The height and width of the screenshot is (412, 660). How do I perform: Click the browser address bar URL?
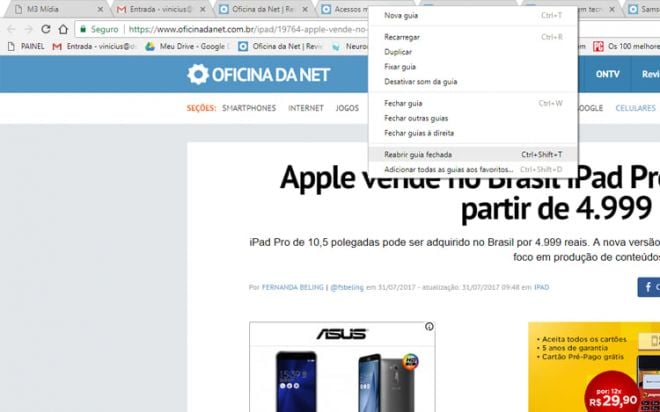248,29
